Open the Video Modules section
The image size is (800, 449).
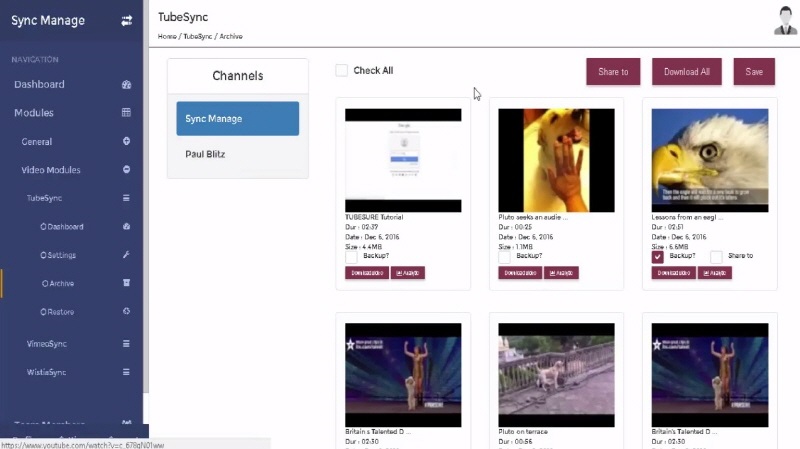[51, 170]
